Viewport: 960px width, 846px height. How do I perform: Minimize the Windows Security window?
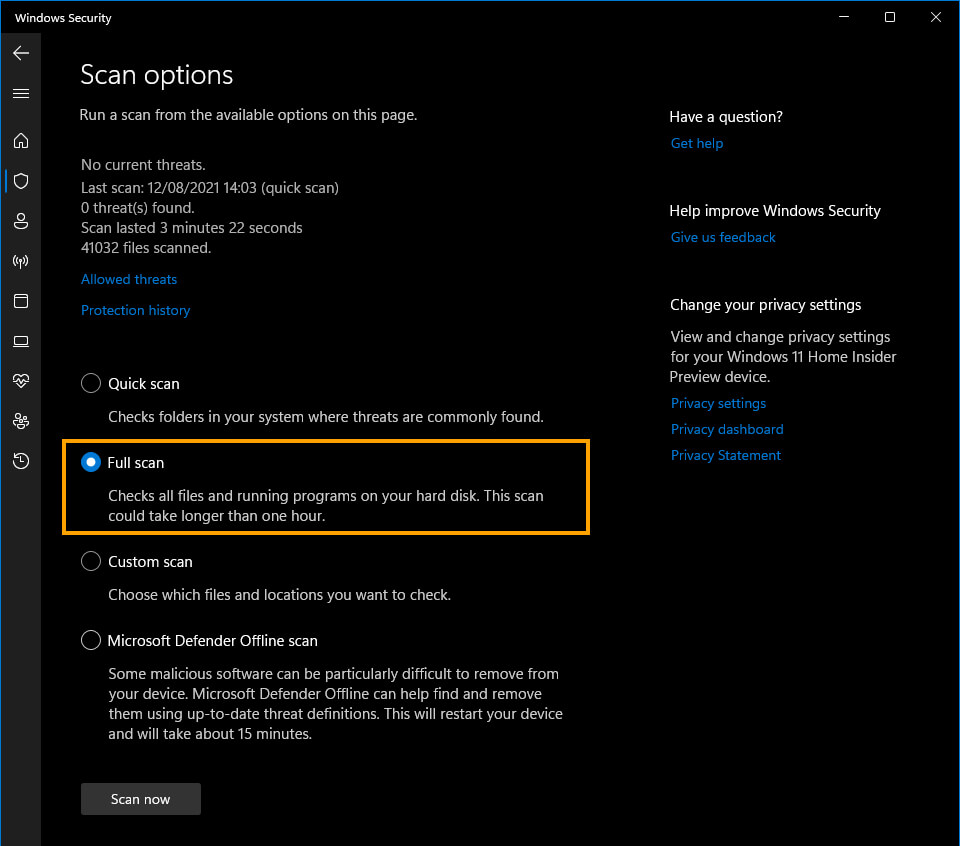coord(844,17)
